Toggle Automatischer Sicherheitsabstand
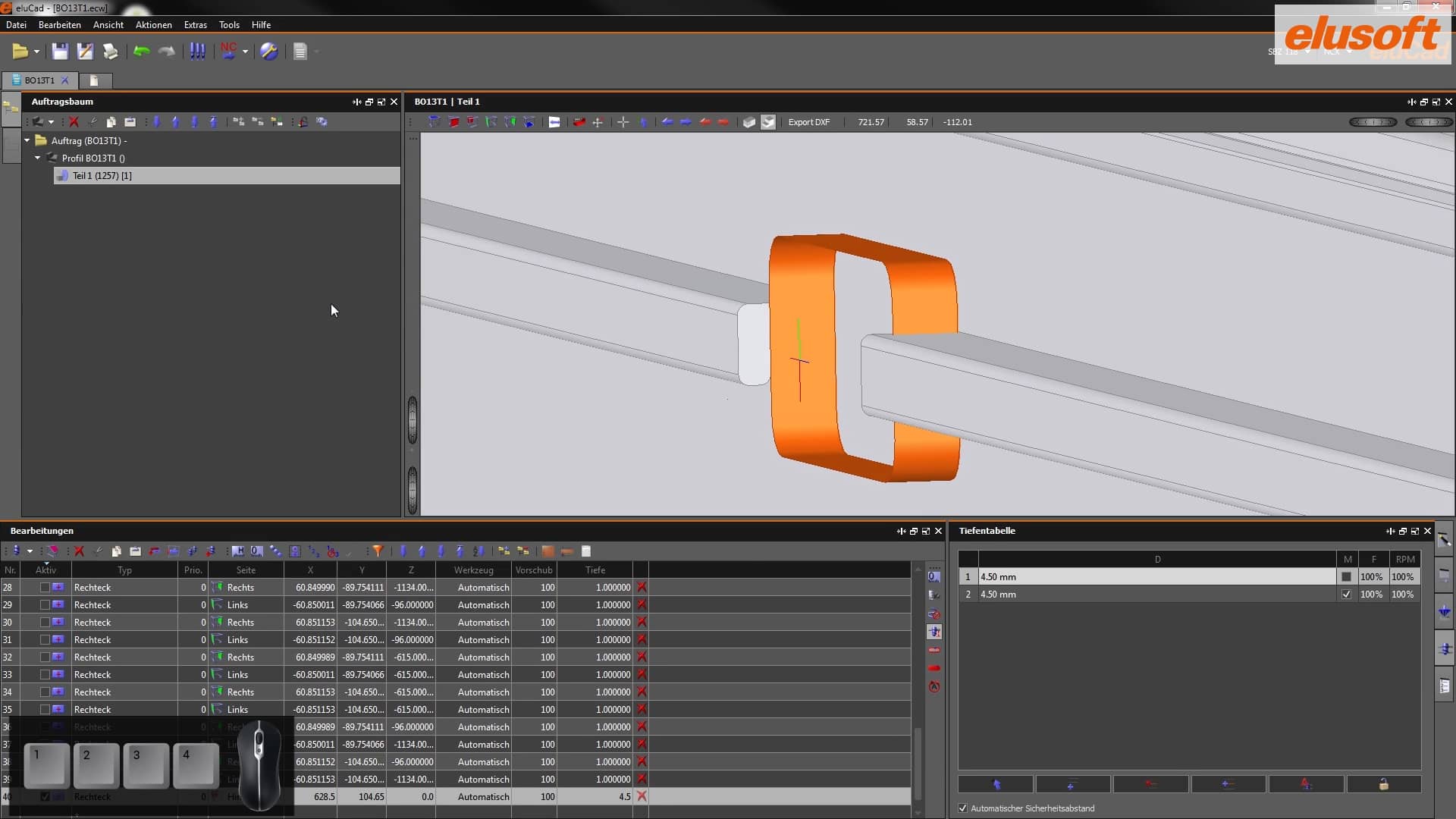The width and height of the screenshot is (1456, 819). tap(963, 808)
